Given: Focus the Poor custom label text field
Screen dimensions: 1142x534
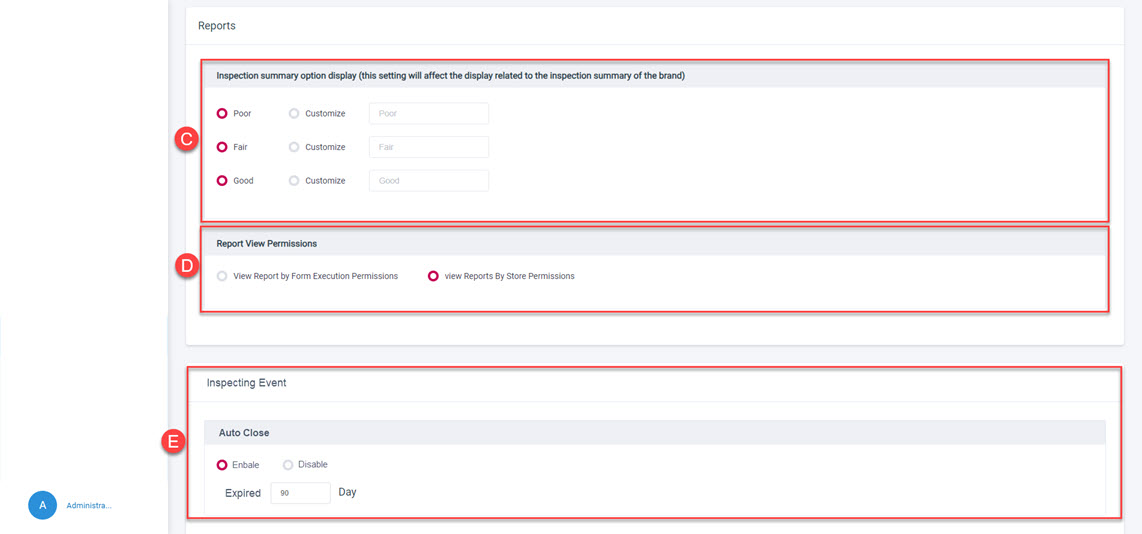Looking at the screenshot, I should [x=428, y=114].
